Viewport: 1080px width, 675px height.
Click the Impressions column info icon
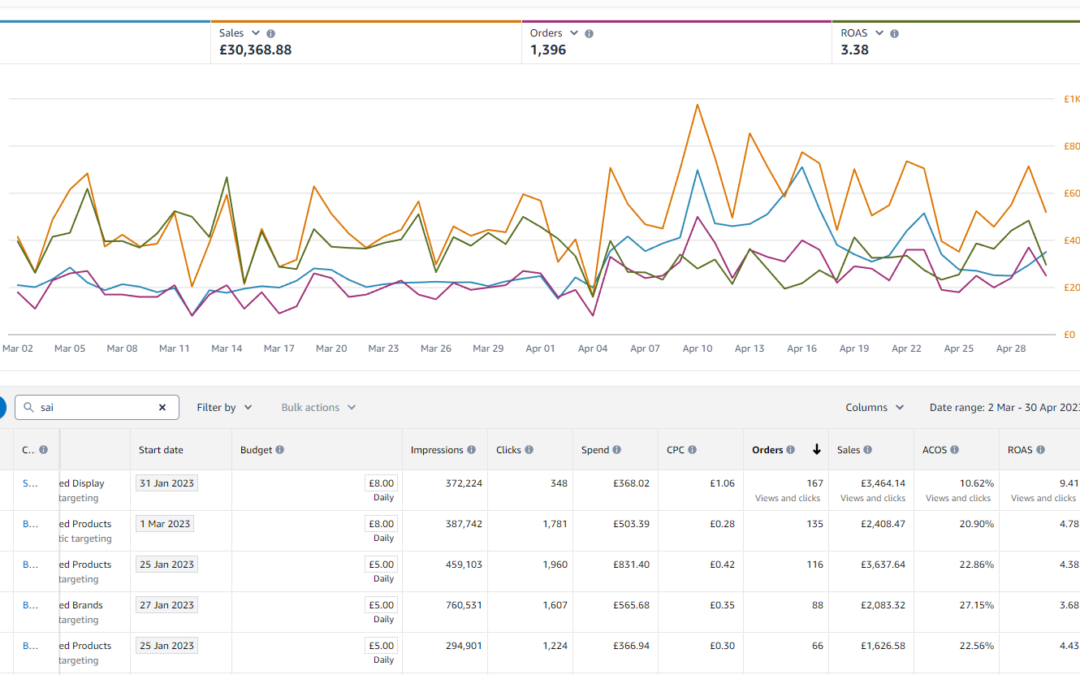[471, 450]
